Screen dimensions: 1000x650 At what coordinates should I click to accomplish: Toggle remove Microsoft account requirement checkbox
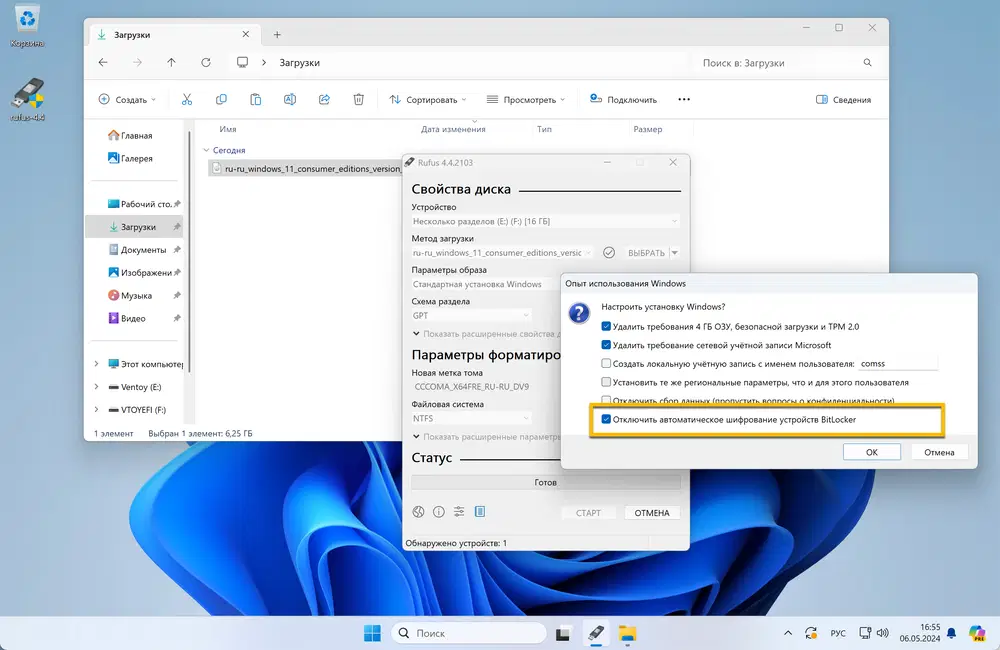[x=606, y=345]
